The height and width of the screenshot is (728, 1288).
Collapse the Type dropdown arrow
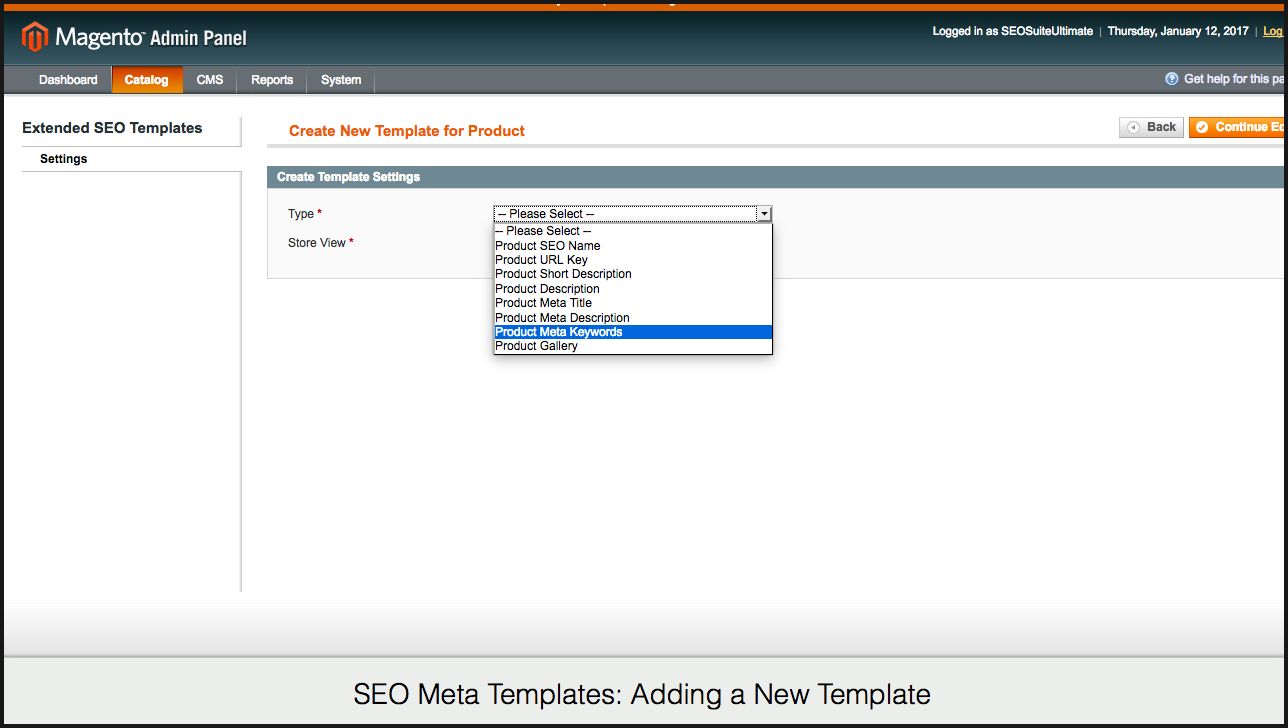coord(764,214)
